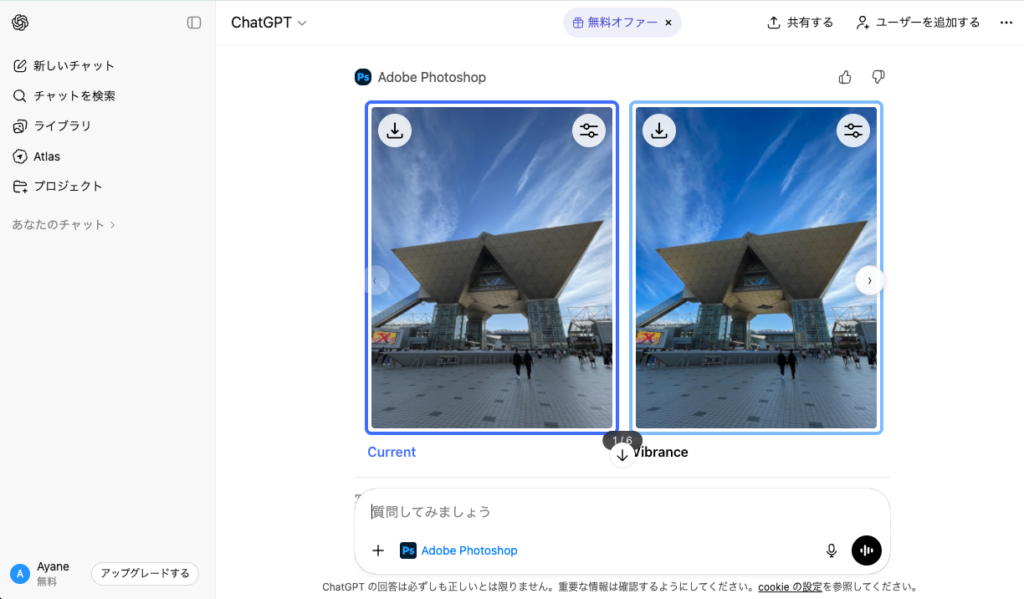Screen dimensions: 1024x599
Task: Open the ChatGPT model selector dropdown
Action: click(x=269, y=23)
